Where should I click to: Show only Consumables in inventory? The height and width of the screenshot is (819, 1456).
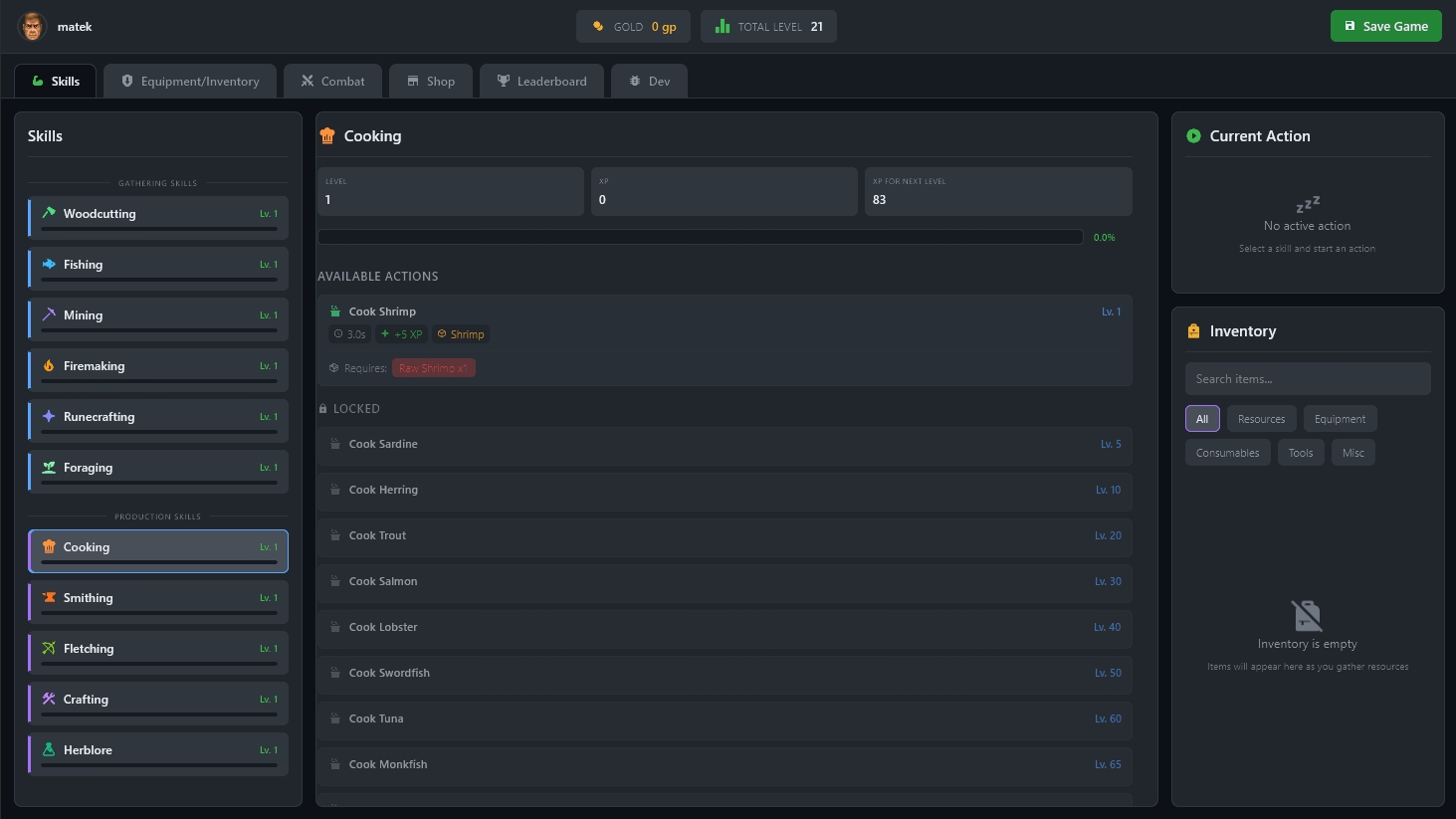[x=1227, y=453]
